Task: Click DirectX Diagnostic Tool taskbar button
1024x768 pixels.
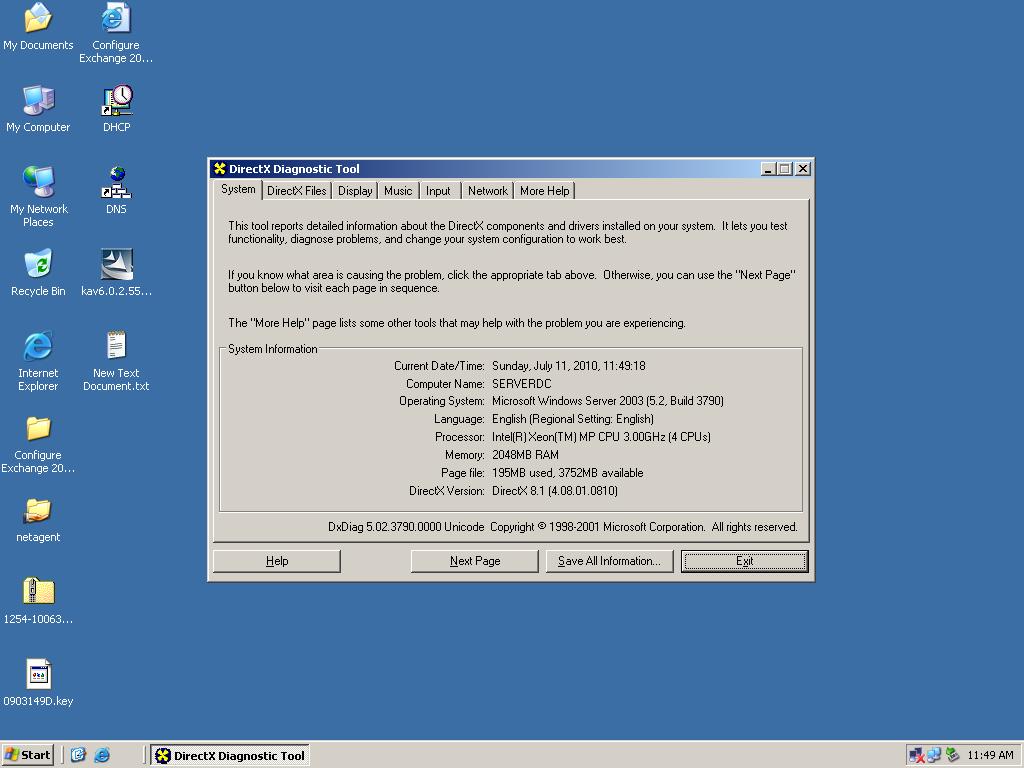Action: pos(230,756)
